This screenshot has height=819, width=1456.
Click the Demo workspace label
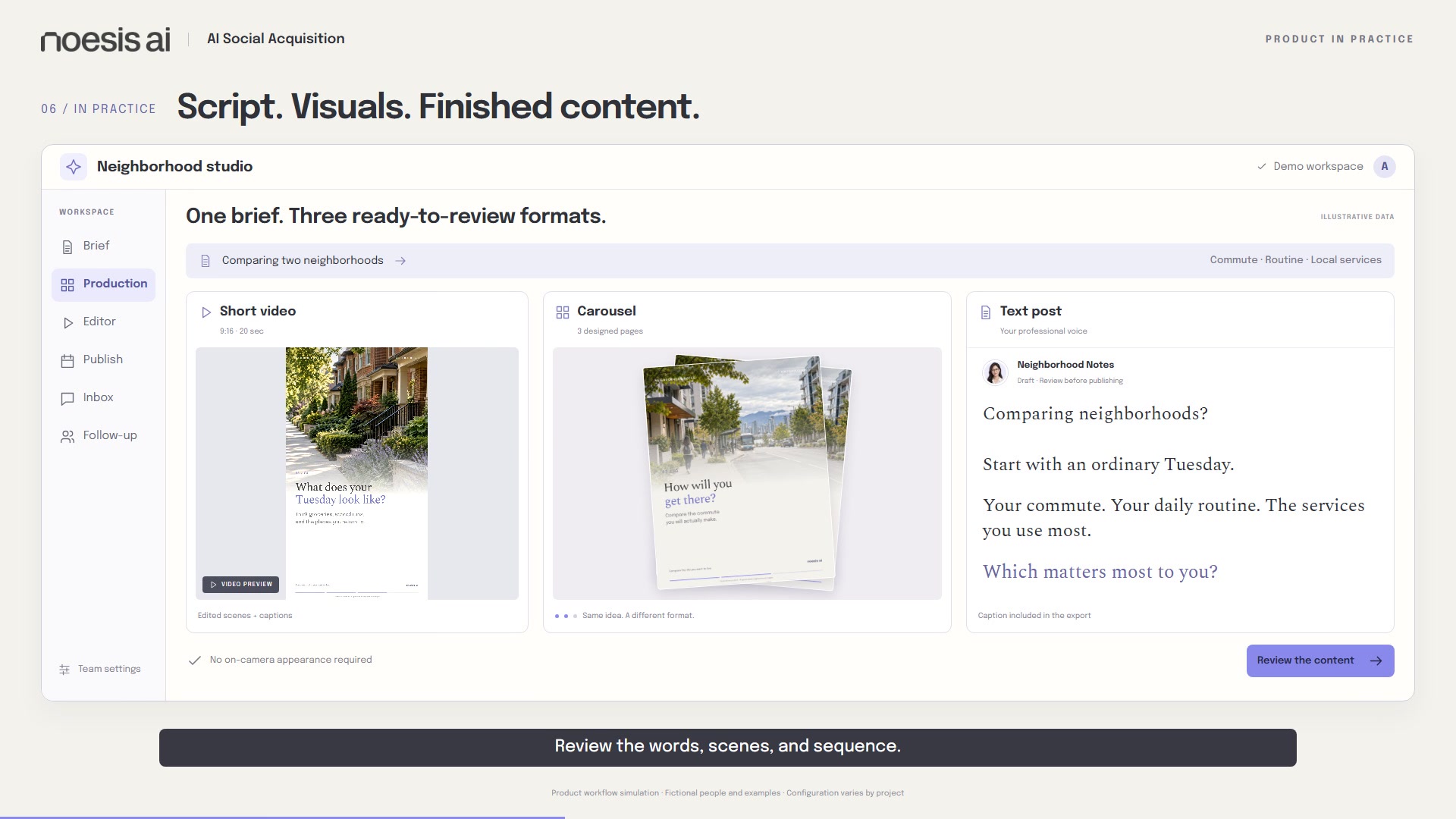coord(1318,166)
